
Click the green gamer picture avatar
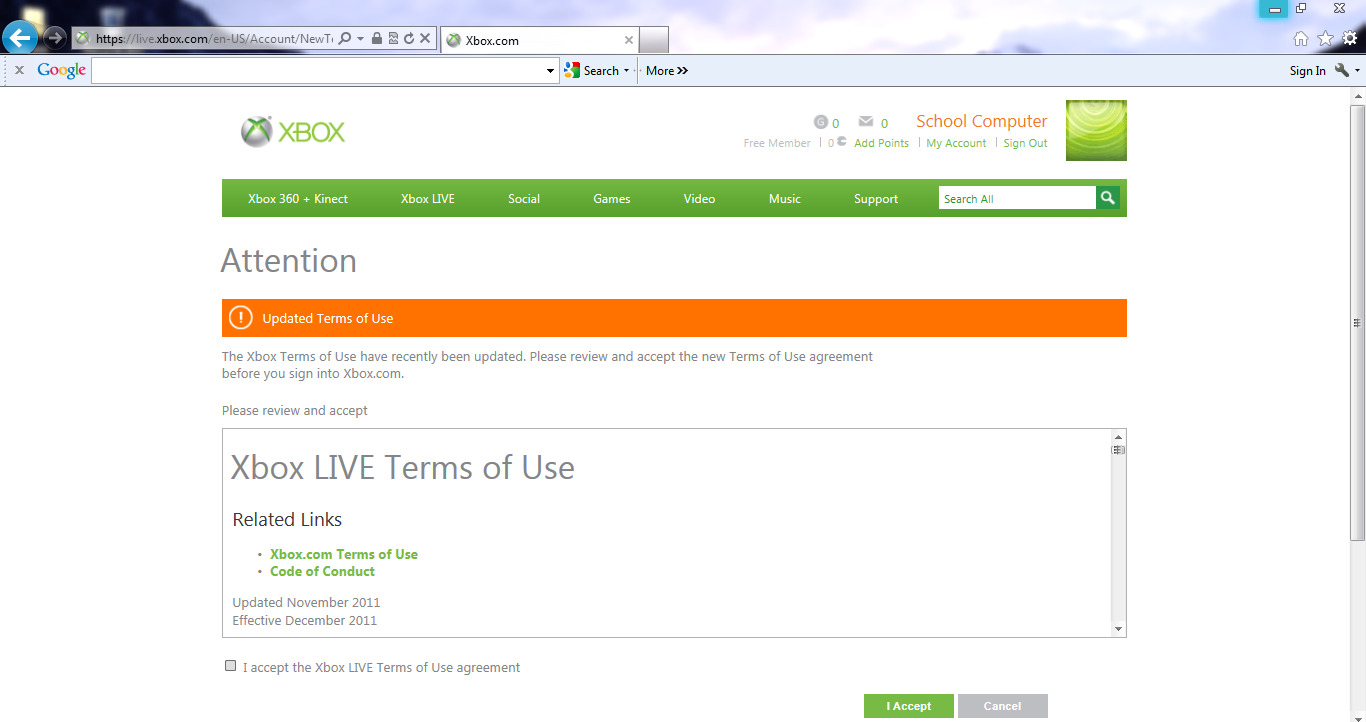[x=1096, y=130]
